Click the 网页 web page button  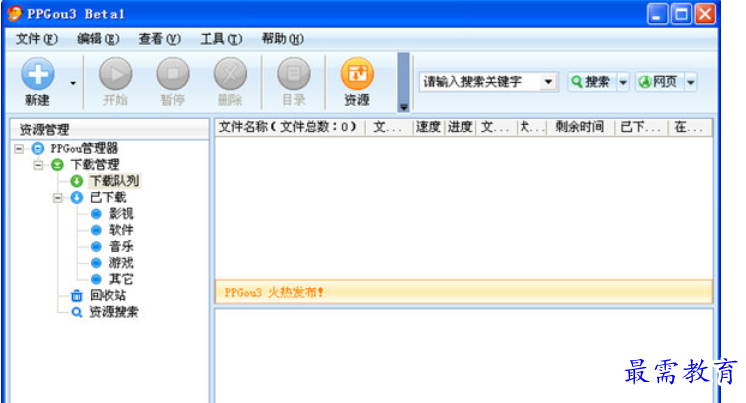(659, 82)
